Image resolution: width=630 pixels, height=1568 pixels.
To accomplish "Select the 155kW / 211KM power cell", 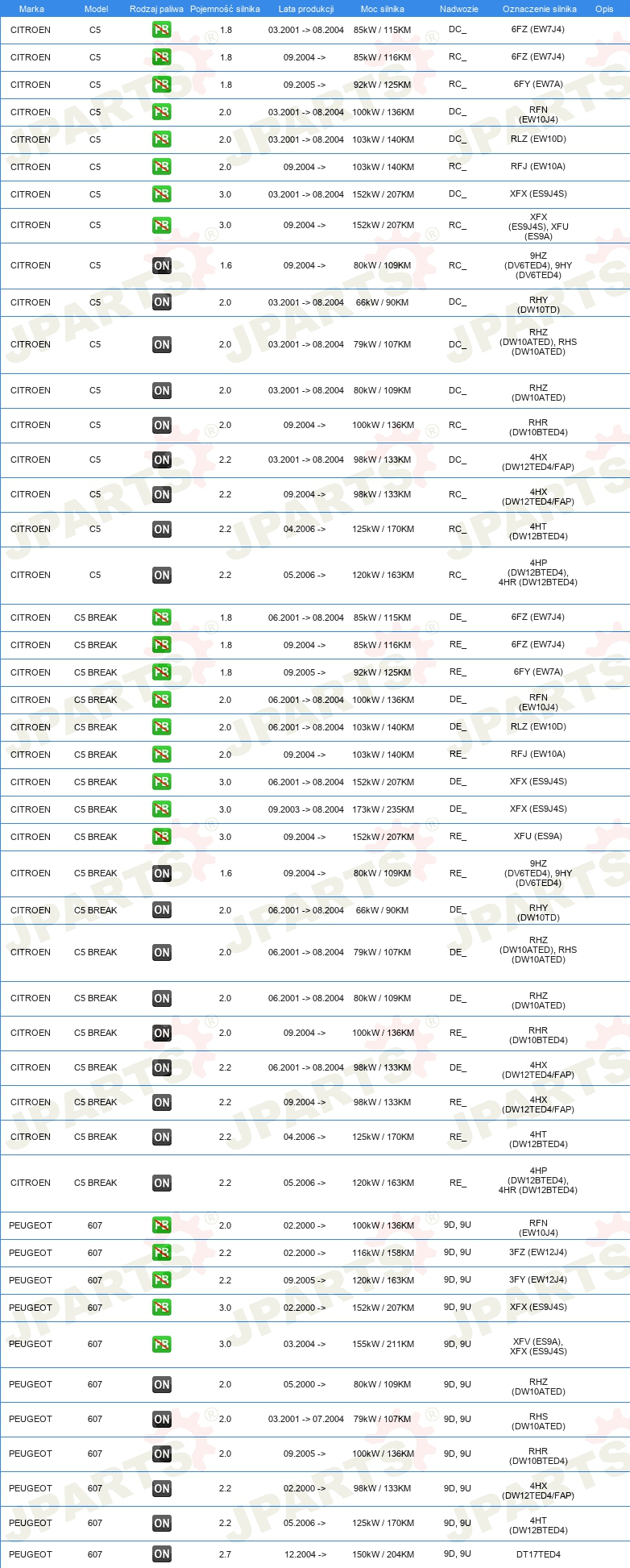I will [383, 1344].
